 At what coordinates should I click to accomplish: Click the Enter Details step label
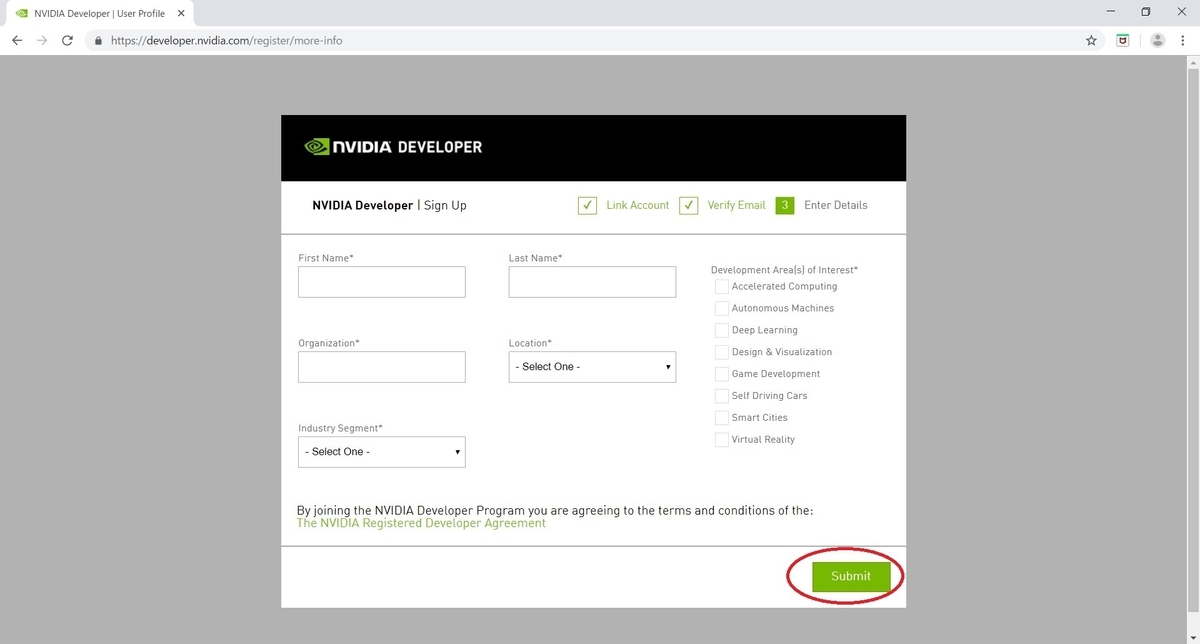(836, 205)
